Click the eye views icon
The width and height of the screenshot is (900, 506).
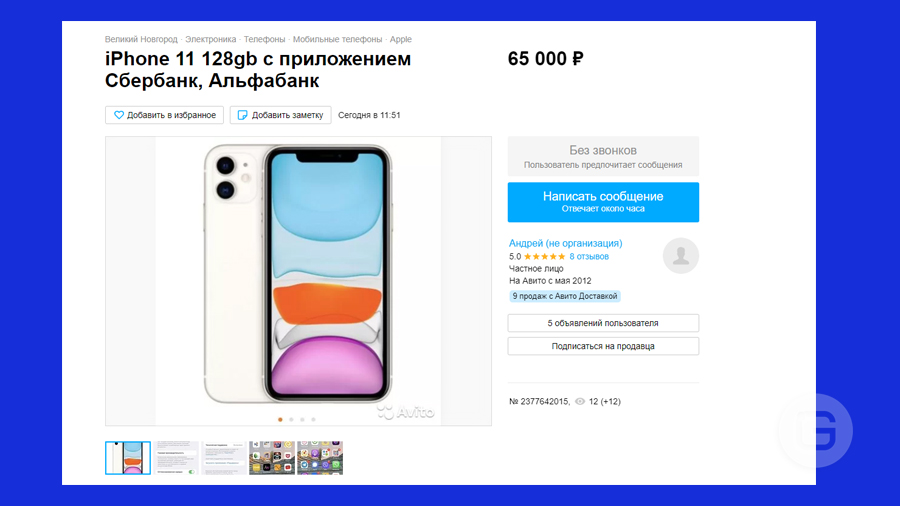coord(580,402)
